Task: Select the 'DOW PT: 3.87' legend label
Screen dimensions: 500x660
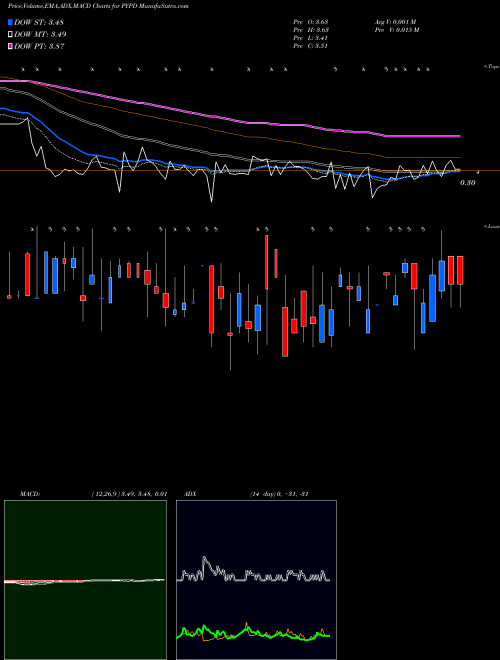Action: [x=39, y=46]
